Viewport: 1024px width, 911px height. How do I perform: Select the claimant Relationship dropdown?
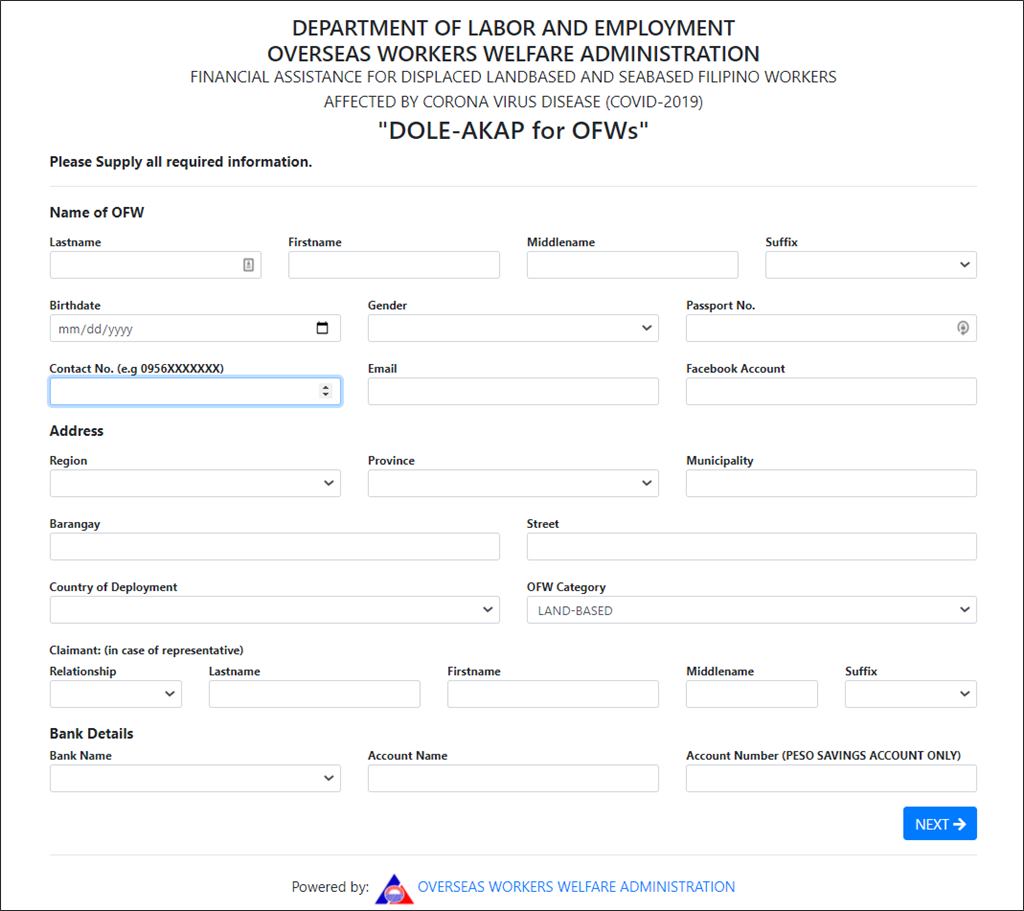pos(116,694)
